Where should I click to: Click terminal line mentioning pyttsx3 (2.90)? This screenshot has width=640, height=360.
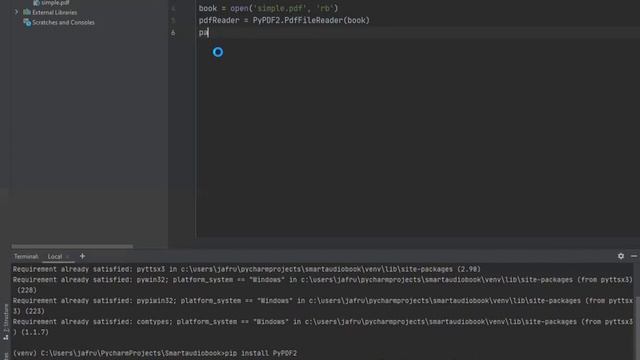[x=247, y=269]
